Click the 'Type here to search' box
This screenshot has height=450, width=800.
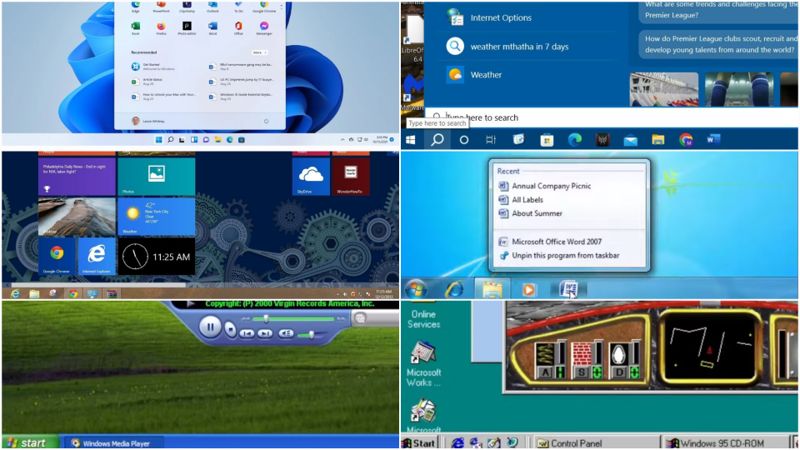(612, 117)
